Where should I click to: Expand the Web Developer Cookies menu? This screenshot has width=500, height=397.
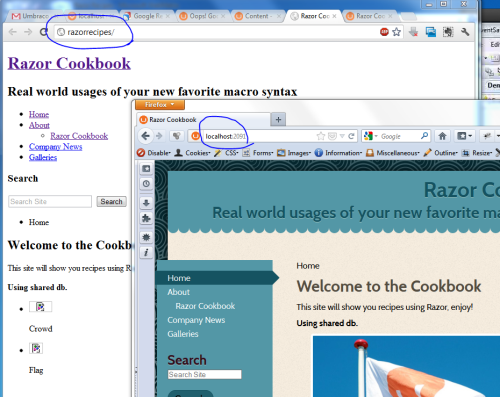click(193, 153)
